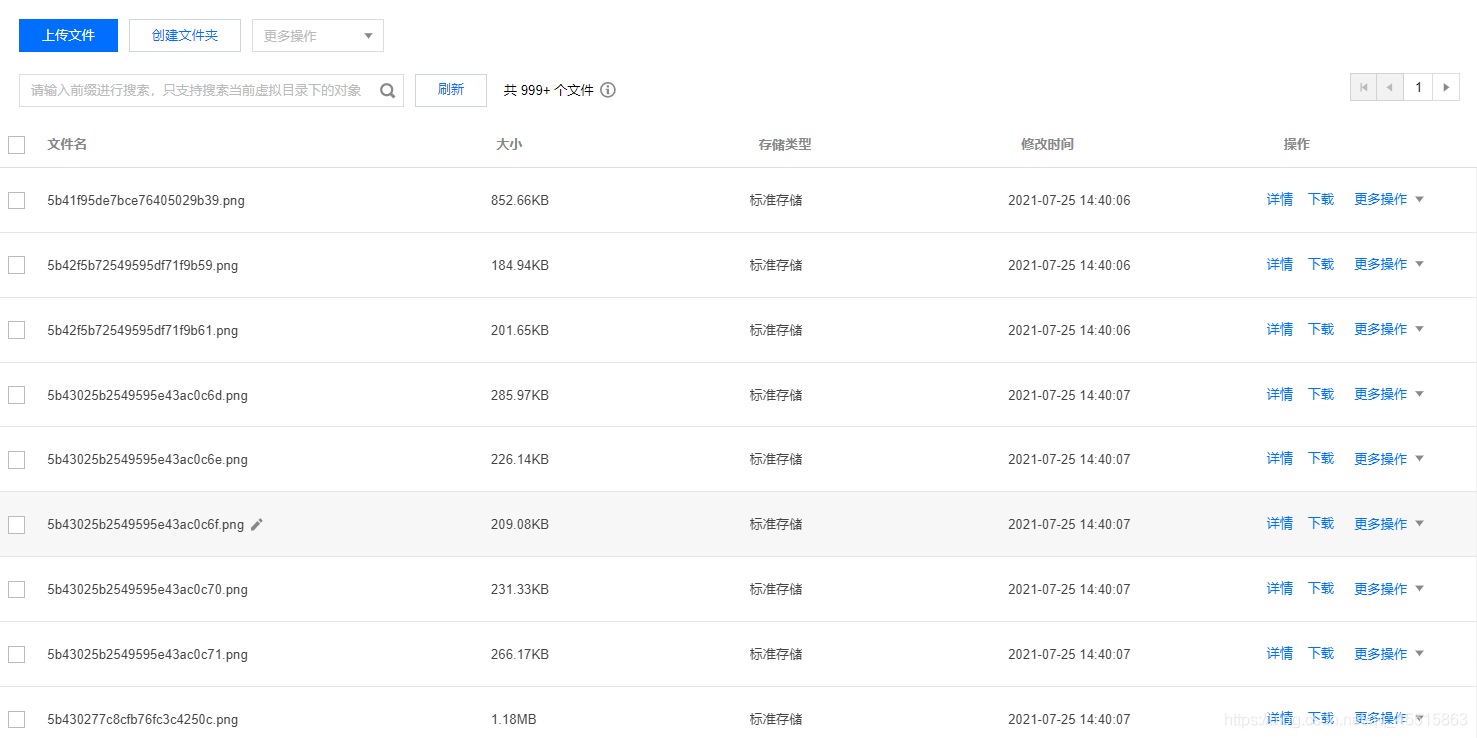1477x738 pixels.
Task: Click the info icon beside file count
Action: (x=608, y=90)
